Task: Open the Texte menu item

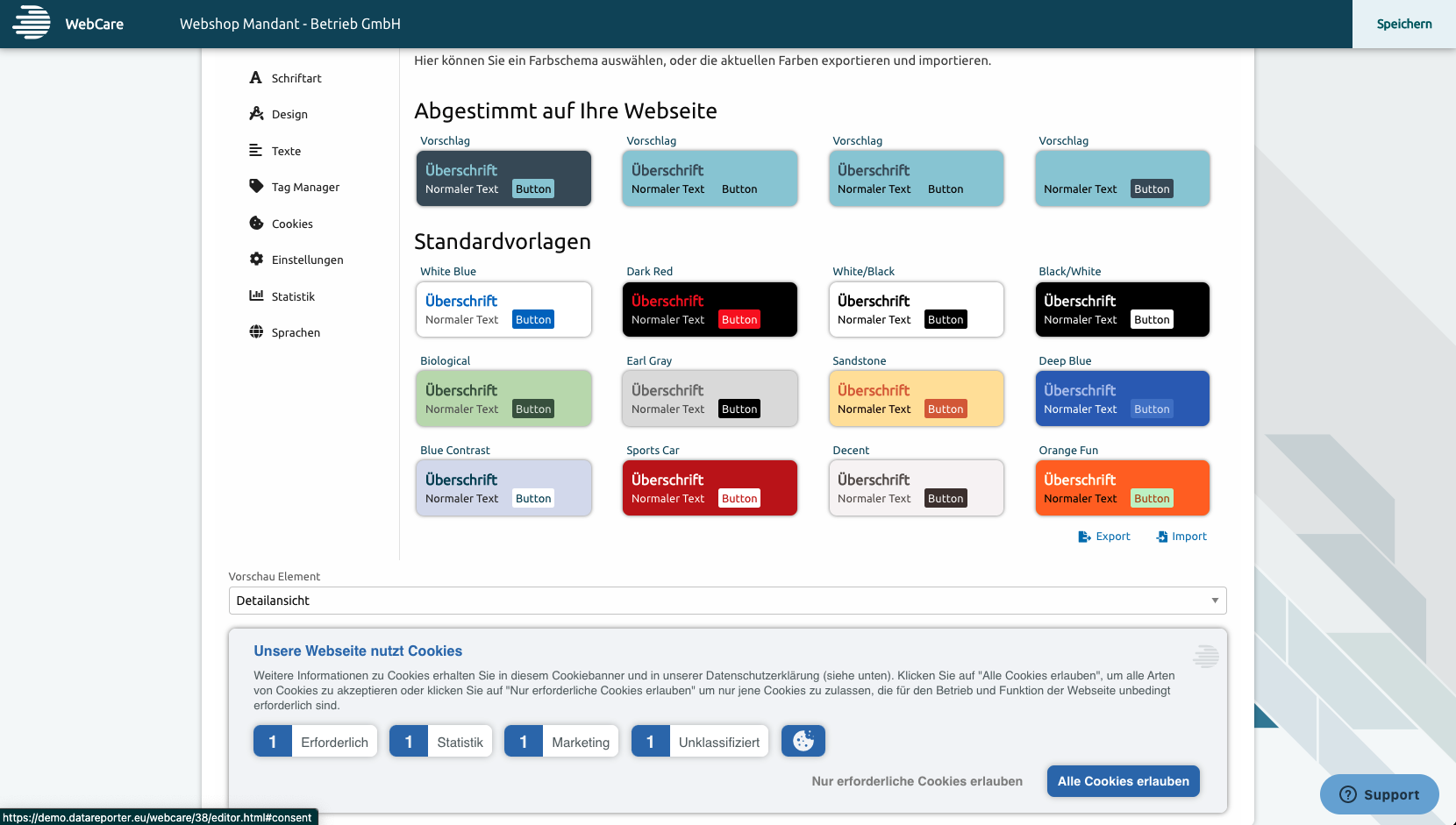Action: pos(286,151)
